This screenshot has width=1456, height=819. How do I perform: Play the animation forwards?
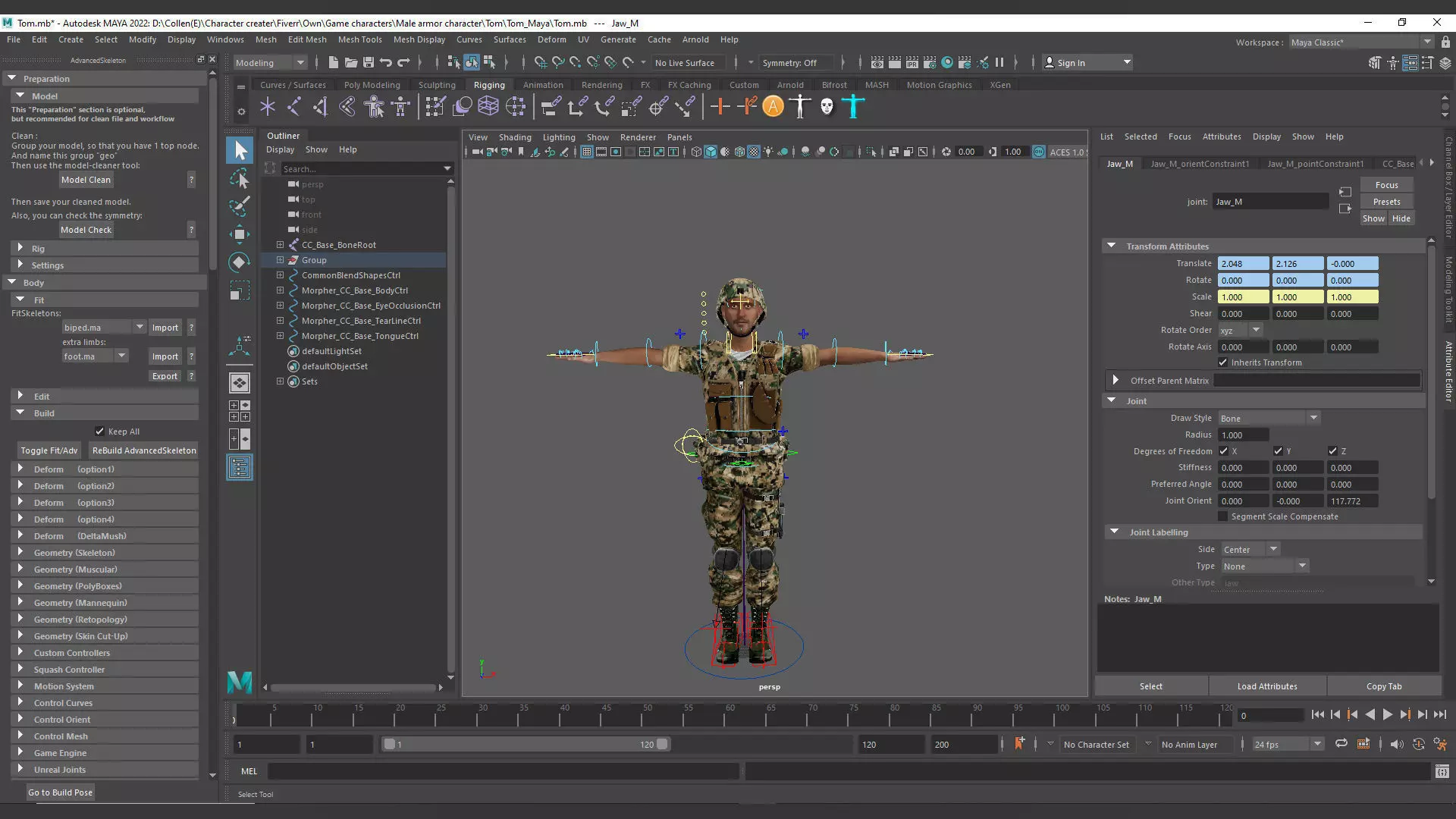click(x=1387, y=714)
